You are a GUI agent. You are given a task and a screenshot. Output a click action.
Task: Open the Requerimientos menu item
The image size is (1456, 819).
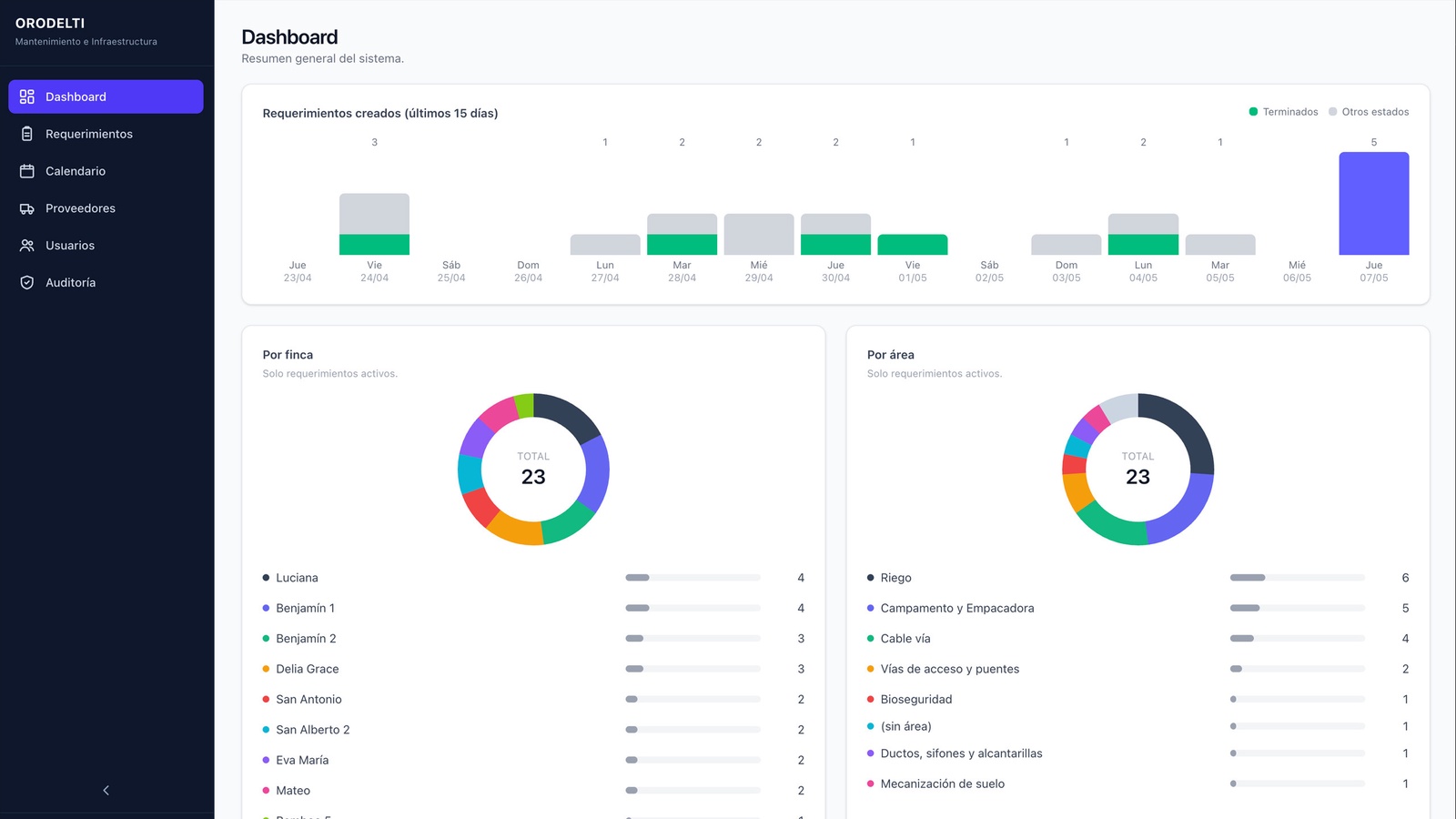106,134
